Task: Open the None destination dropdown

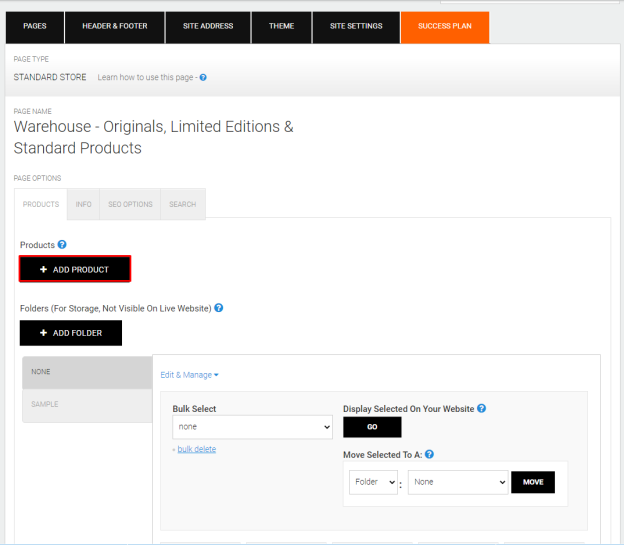Action: pos(458,482)
